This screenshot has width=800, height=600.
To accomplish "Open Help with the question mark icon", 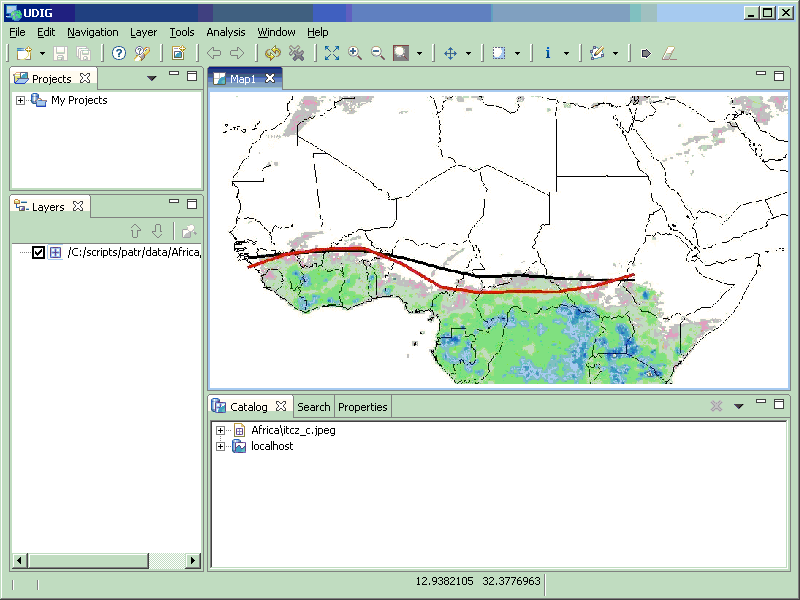I will 119,53.
